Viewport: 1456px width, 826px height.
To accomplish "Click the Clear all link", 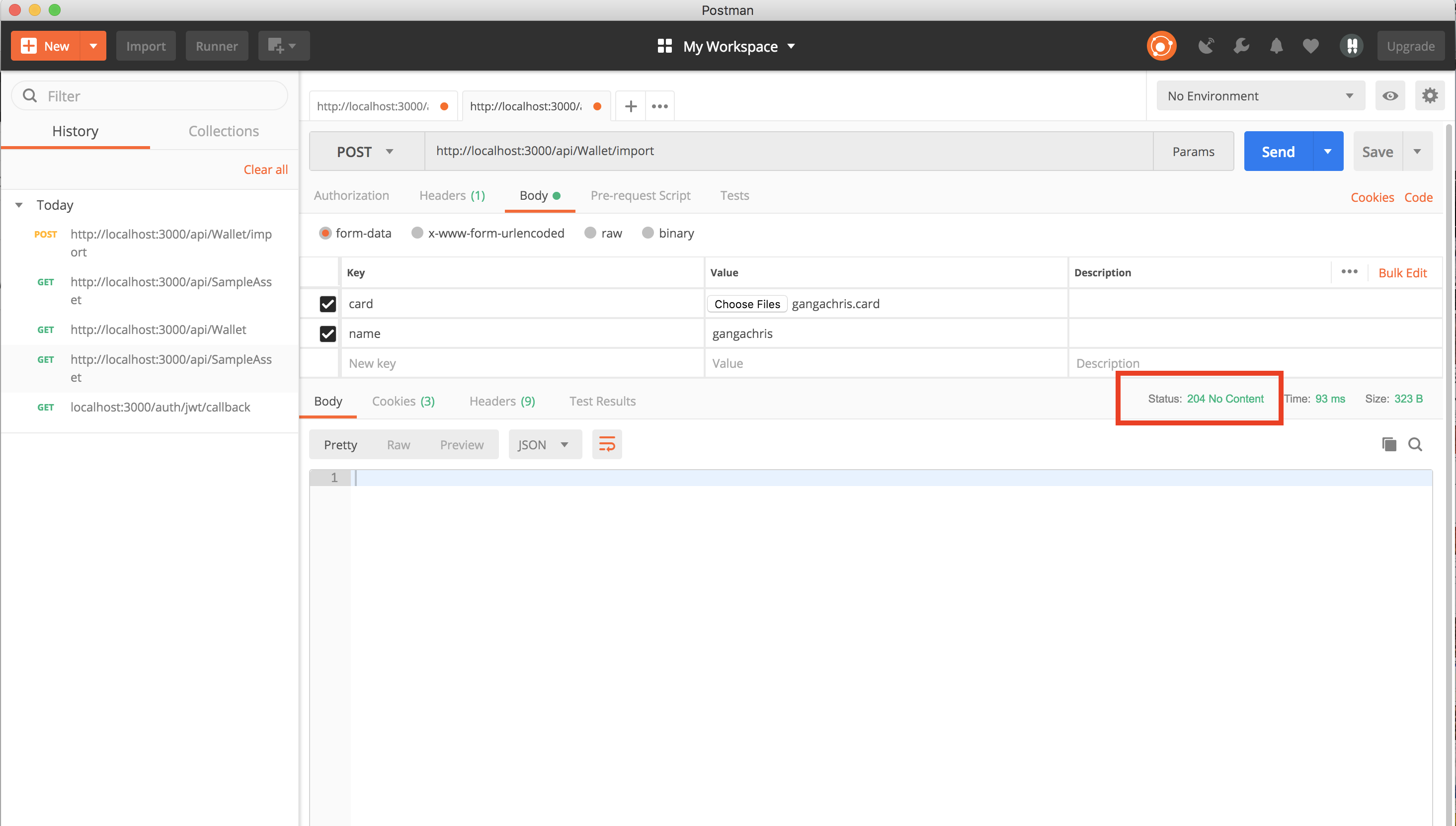I will 265,169.
